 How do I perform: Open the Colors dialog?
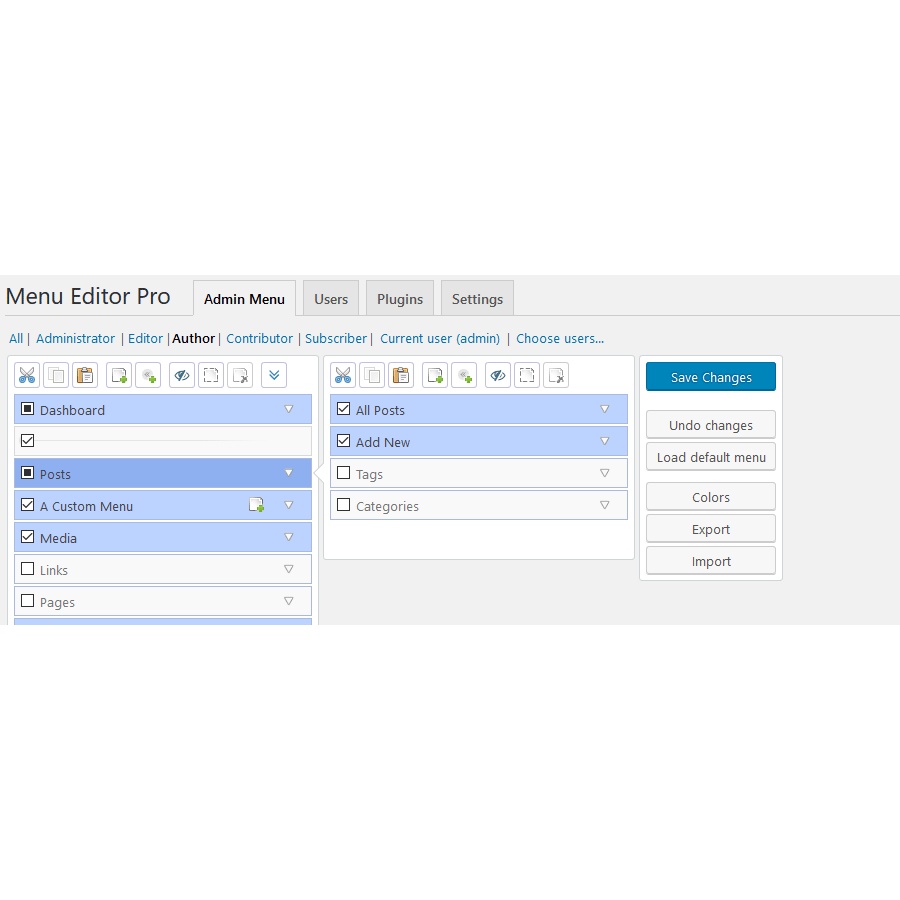[x=710, y=496]
